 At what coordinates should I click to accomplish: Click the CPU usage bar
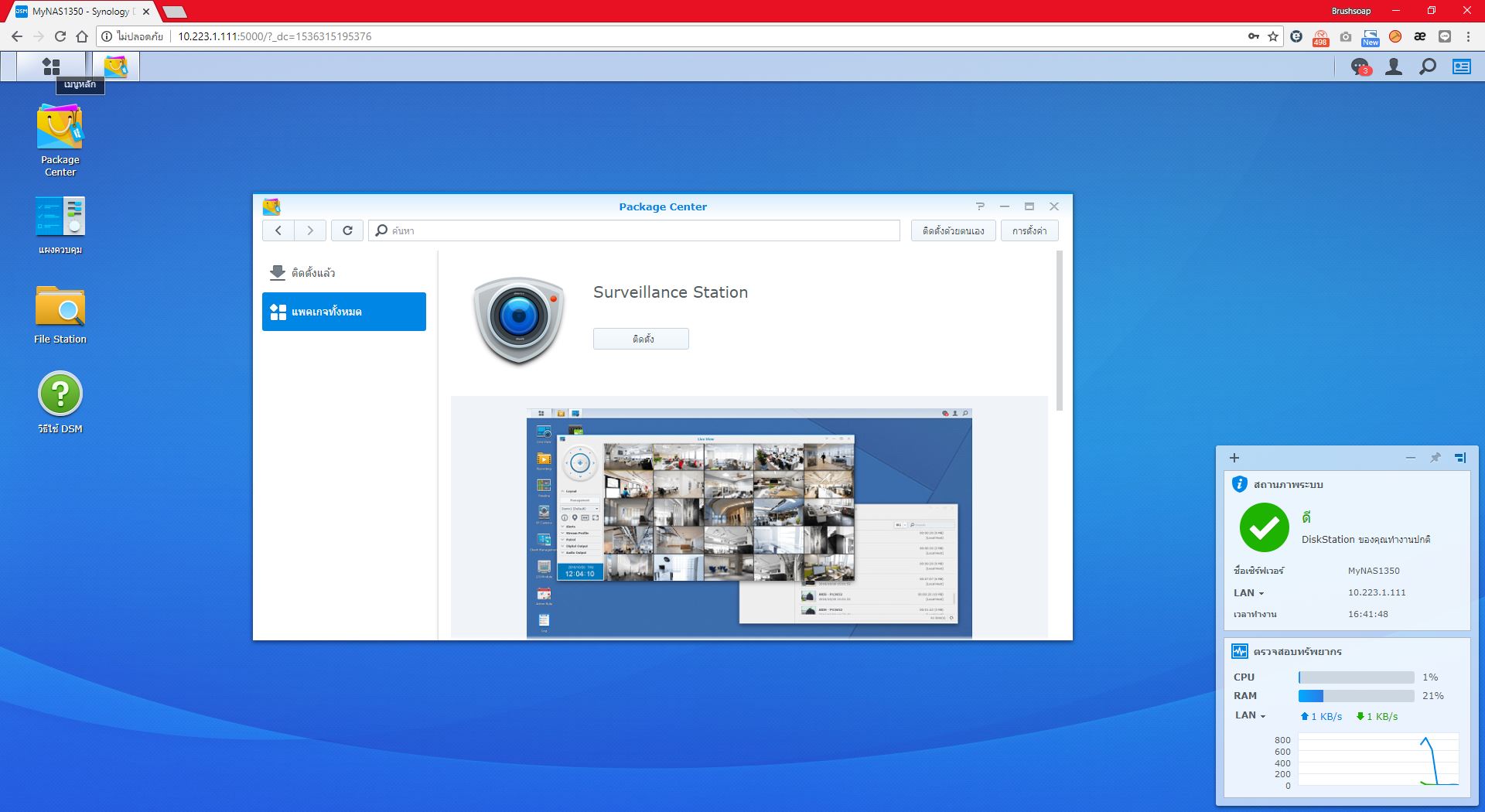coord(1357,677)
